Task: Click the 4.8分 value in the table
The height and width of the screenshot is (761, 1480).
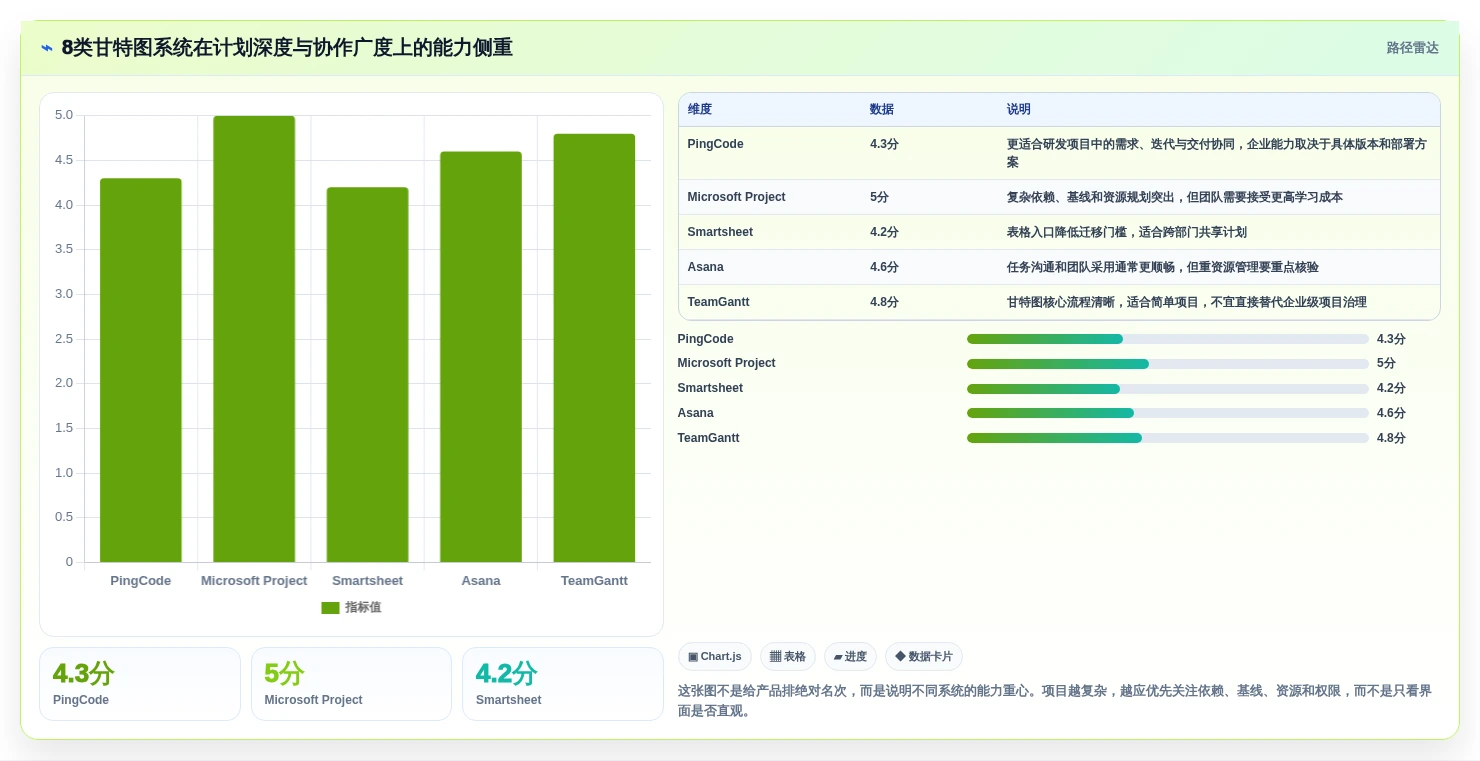Action: pyautogui.click(x=884, y=302)
